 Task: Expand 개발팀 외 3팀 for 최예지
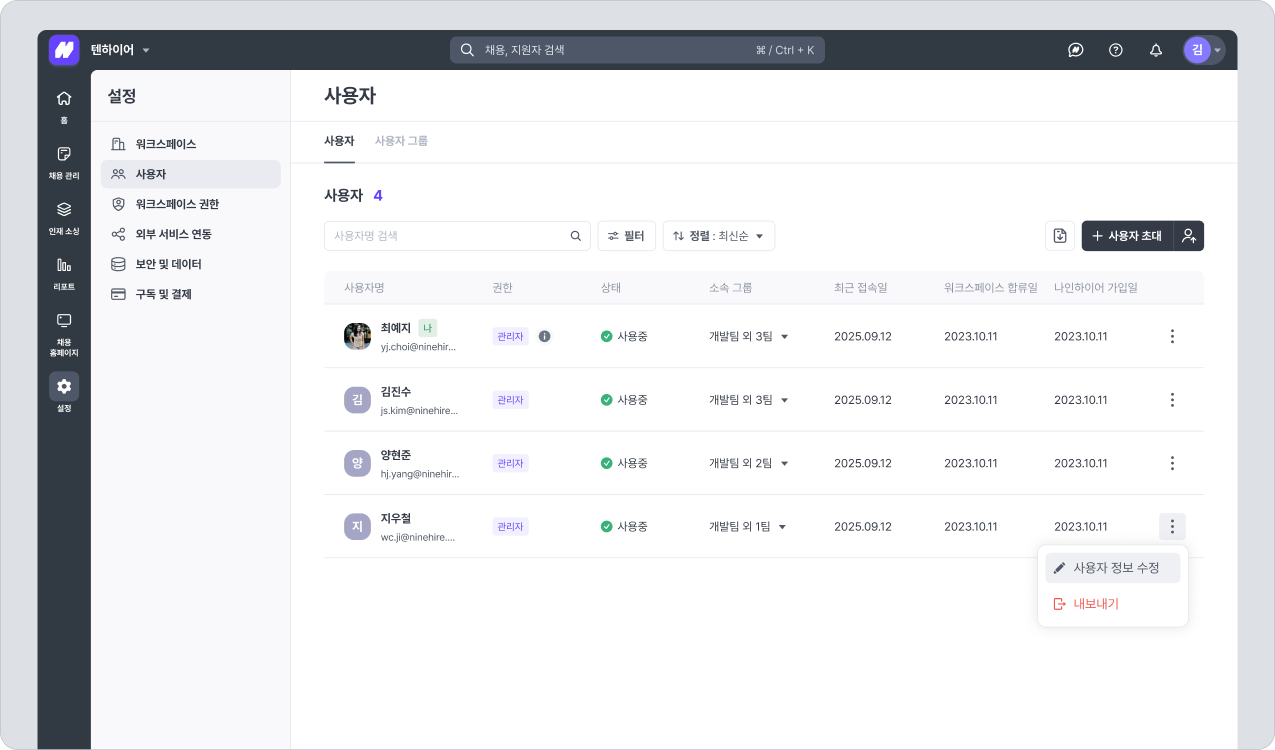click(x=749, y=336)
